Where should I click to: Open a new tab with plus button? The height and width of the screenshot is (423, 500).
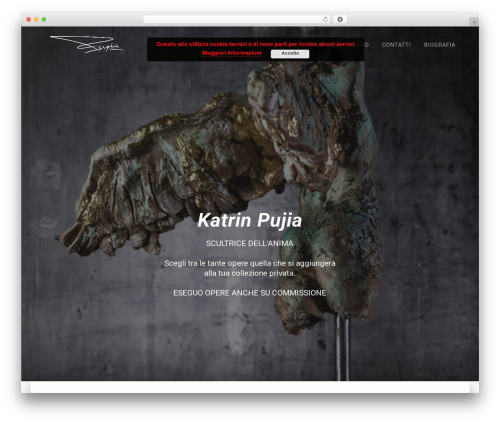(474, 22)
